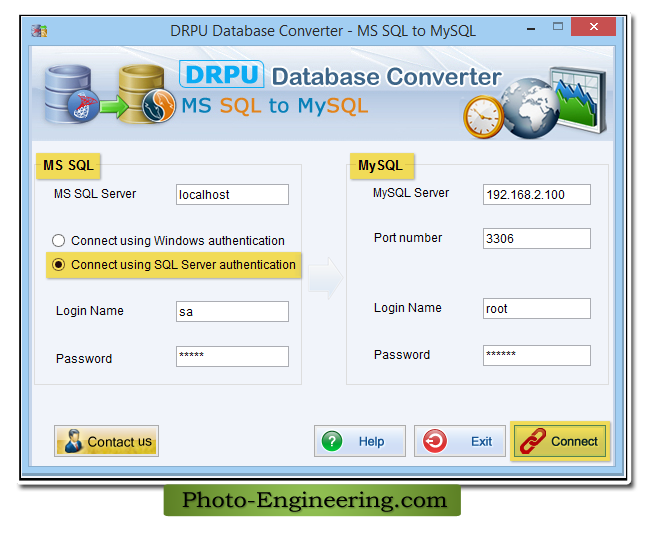This screenshot has width=646, height=539.
Task: Focus the MySQL Password field
Action: tap(537, 356)
